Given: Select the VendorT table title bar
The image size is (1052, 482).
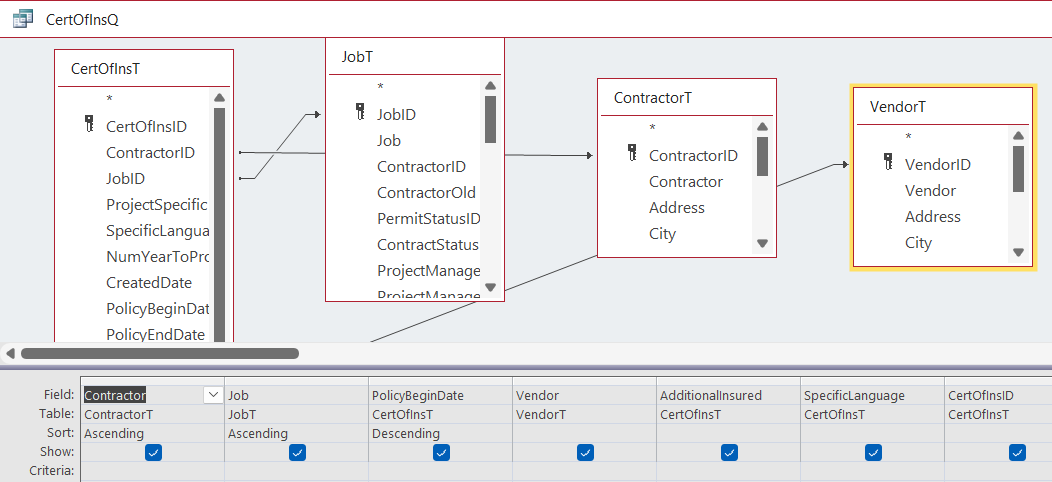Looking at the screenshot, I should [943, 107].
